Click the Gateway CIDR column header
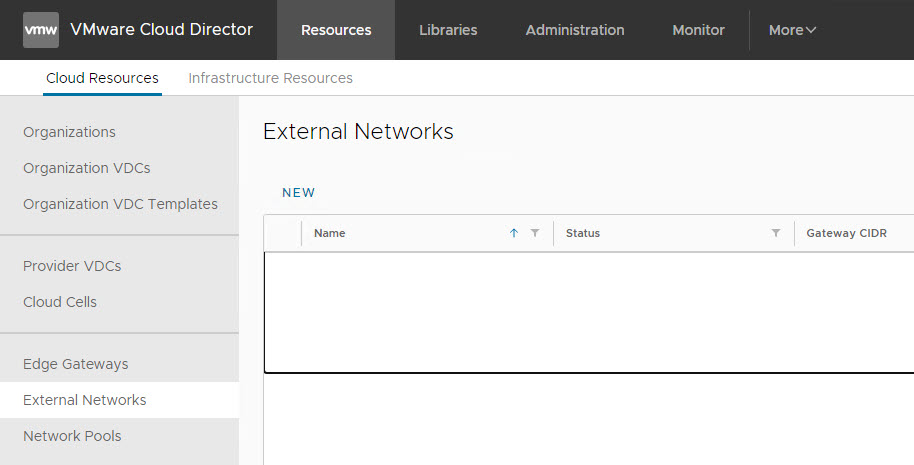 [x=846, y=233]
